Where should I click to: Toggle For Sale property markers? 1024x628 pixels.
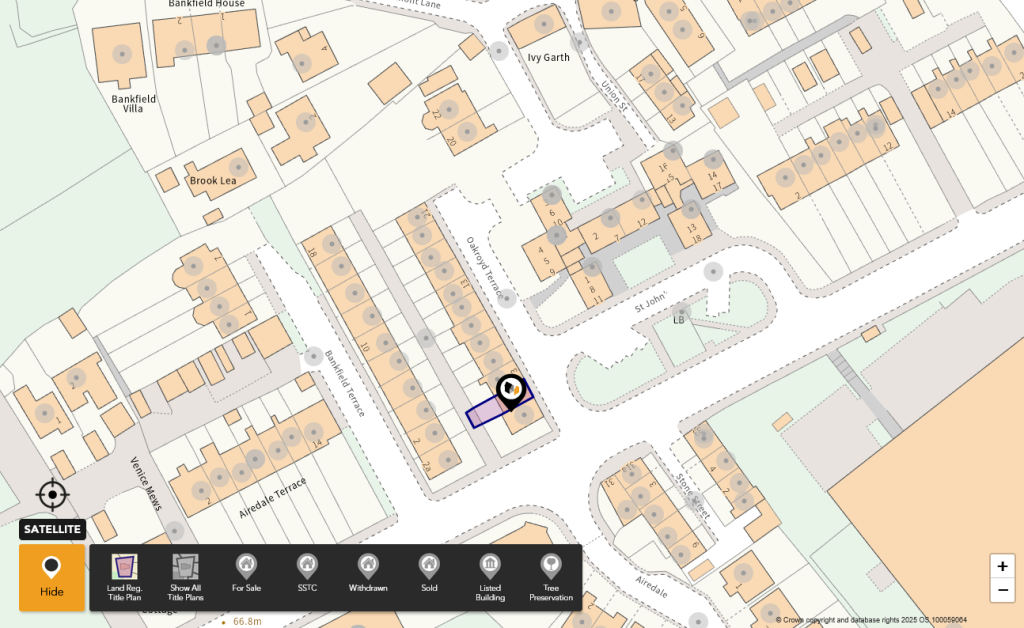click(x=246, y=574)
